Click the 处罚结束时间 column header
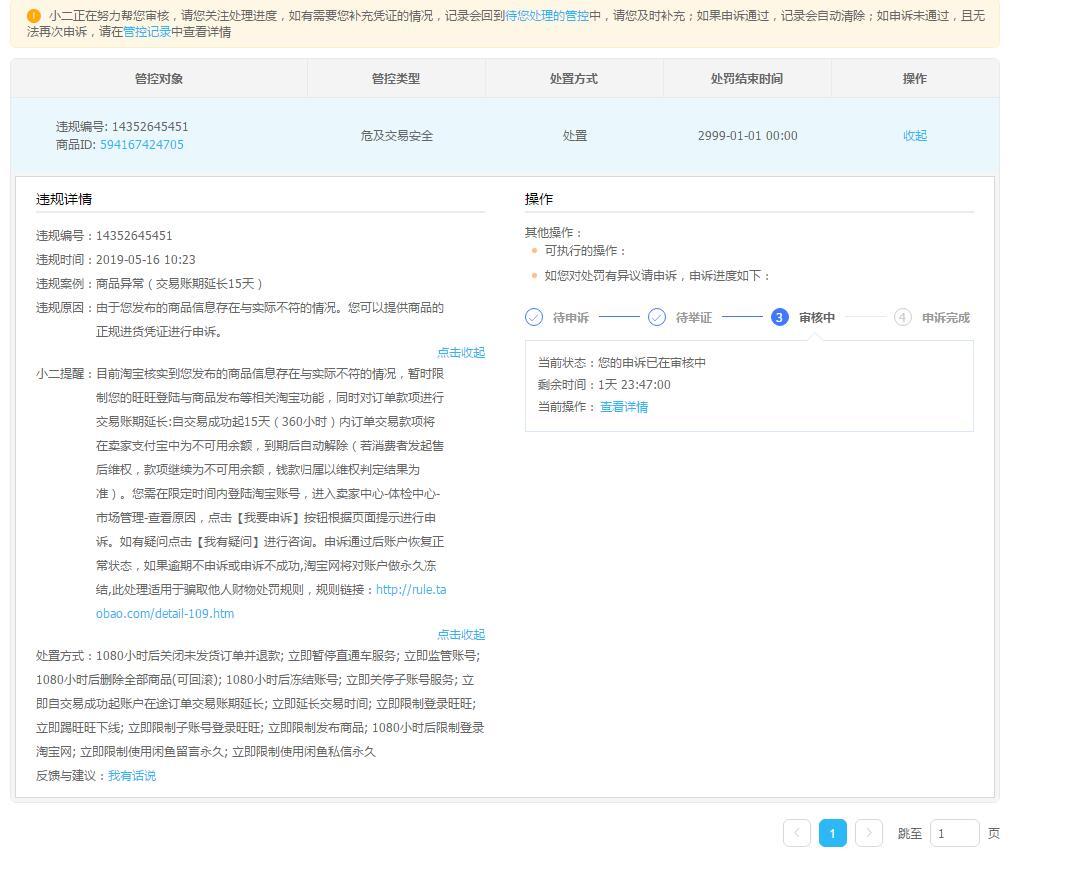Viewport: 1069px width, 874px height. (747, 78)
